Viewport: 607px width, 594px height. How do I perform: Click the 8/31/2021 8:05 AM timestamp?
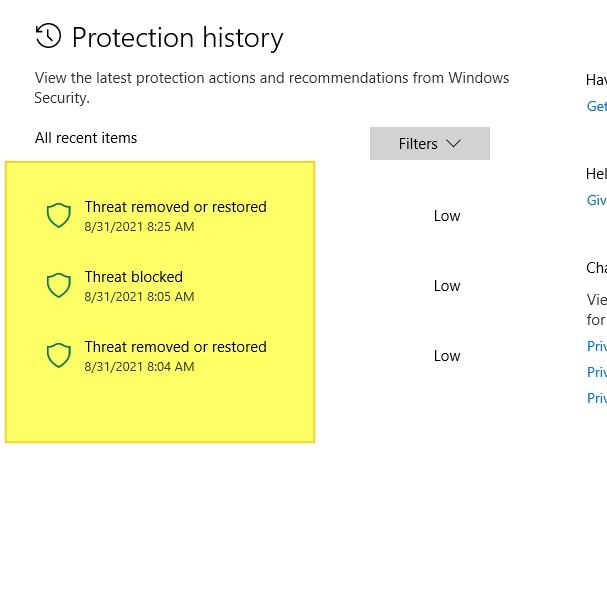pos(139,297)
